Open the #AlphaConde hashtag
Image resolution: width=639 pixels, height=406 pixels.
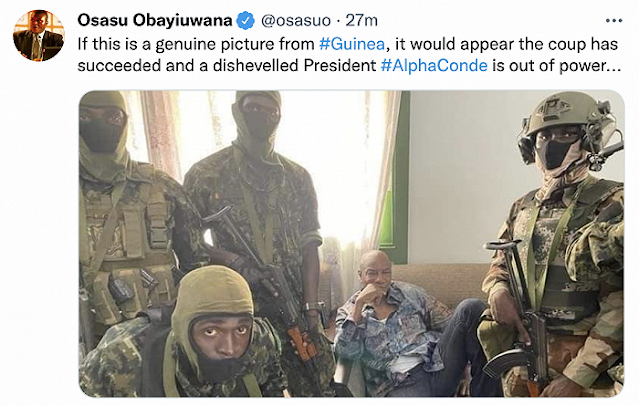pos(434,65)
